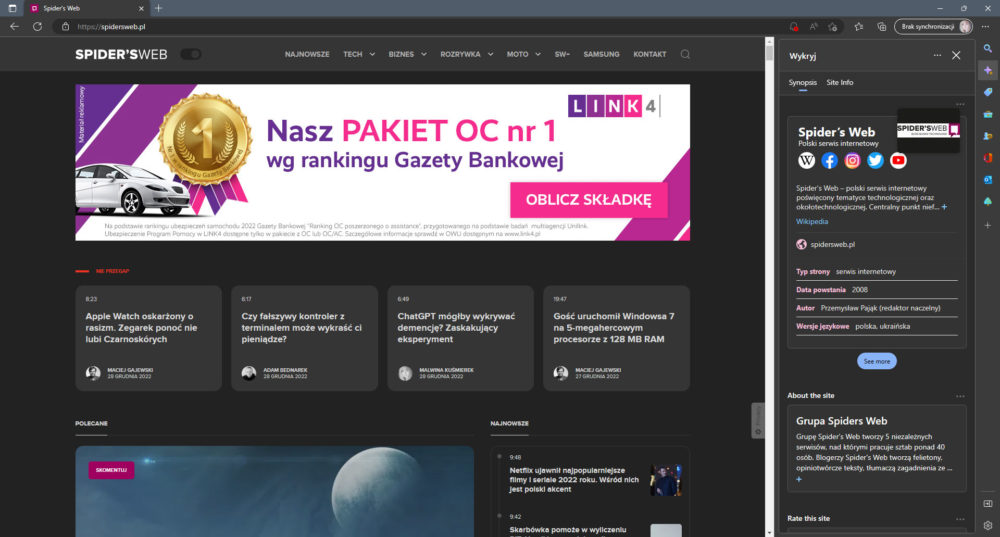Add this page to favorites

pos(833,27)
